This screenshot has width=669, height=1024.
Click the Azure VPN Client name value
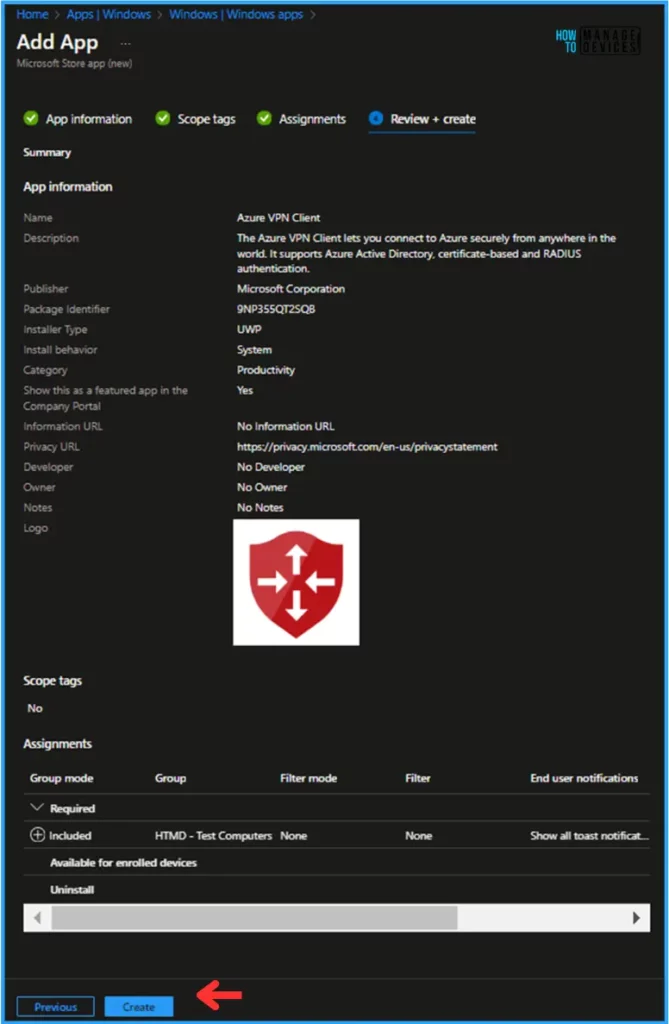[278, 217]
